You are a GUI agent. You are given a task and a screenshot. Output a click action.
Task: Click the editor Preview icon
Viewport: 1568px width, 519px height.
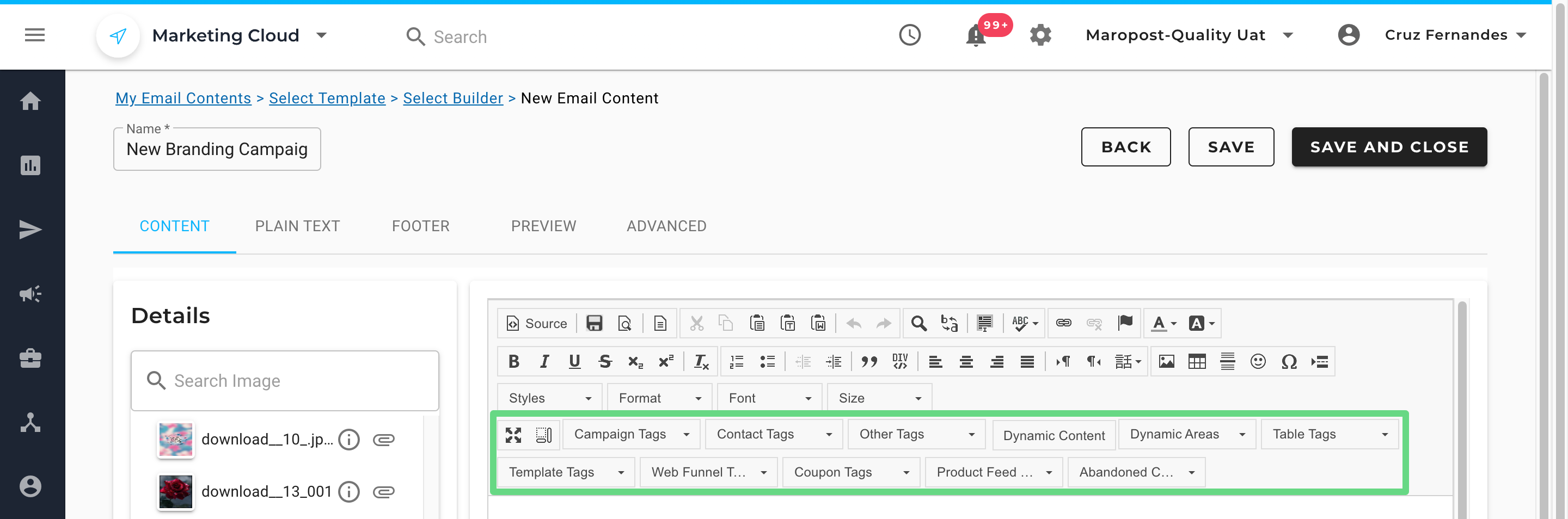624,323
